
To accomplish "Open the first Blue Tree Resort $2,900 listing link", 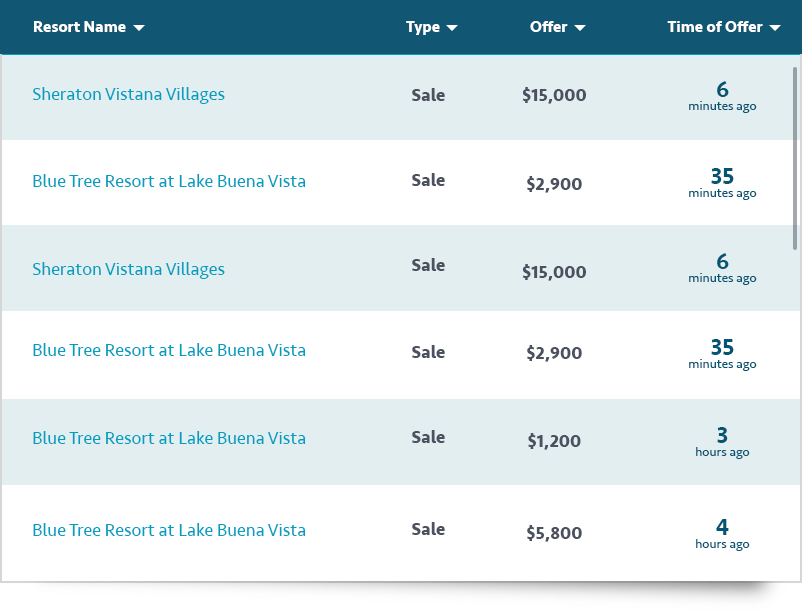I will pos(169,181).
